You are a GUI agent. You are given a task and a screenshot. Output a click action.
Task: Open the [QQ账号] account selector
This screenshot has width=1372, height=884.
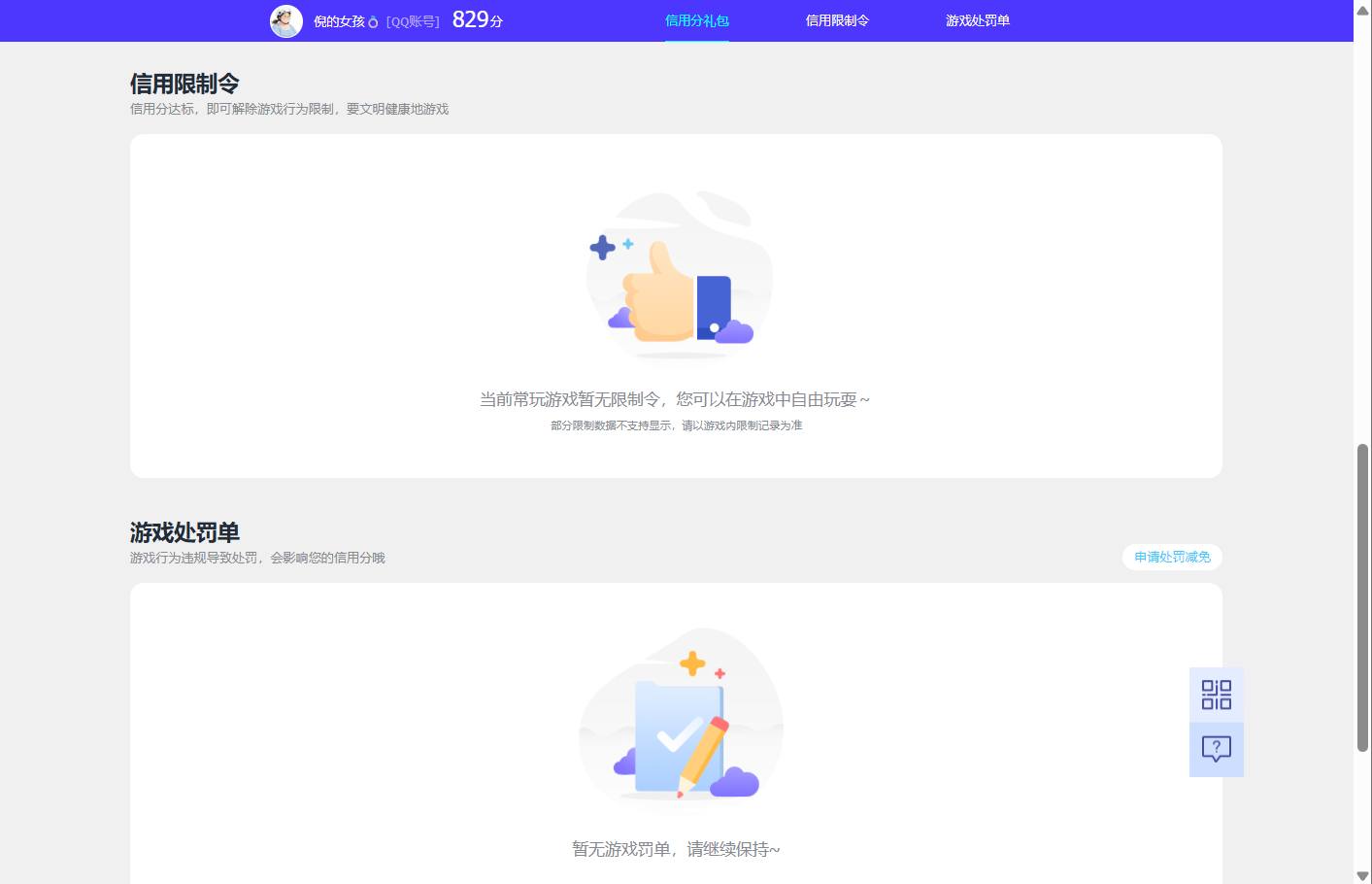(412, 20)
